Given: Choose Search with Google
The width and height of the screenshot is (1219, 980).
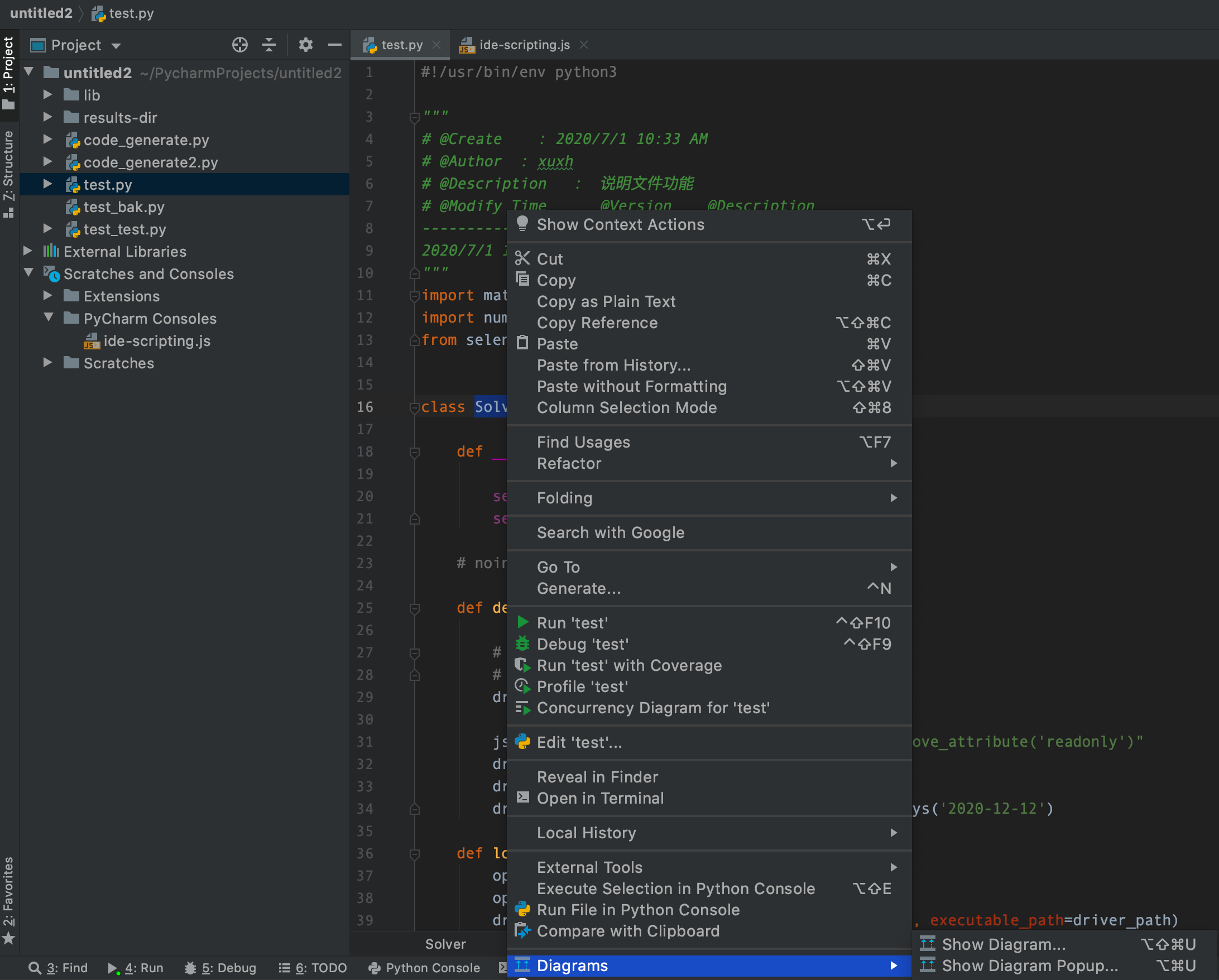Looking at the screenshot, I should click(x=709, y=533).
